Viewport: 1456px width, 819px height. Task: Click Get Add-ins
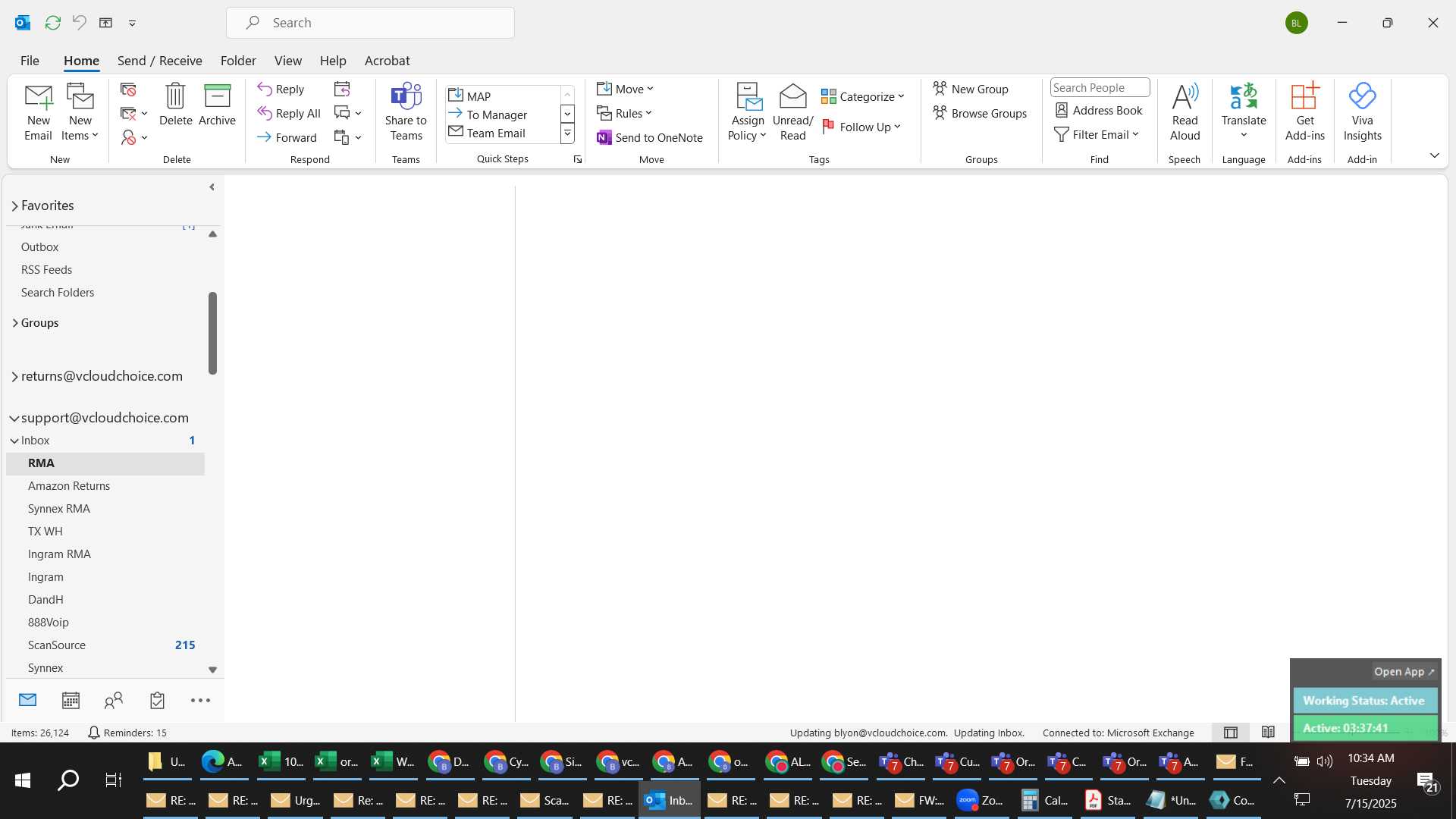pyautogui.click(x=1304, y=112)
